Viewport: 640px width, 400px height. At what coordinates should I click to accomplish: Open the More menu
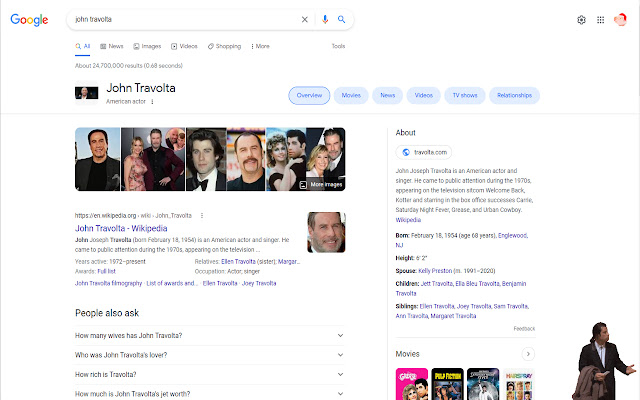point(260,46)
